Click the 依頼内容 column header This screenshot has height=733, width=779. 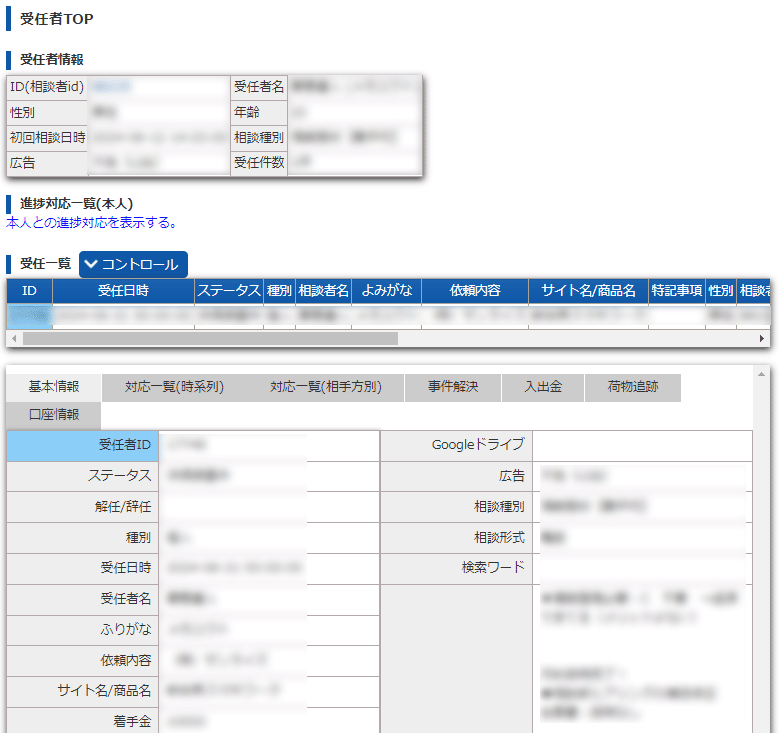click(474, 291)
